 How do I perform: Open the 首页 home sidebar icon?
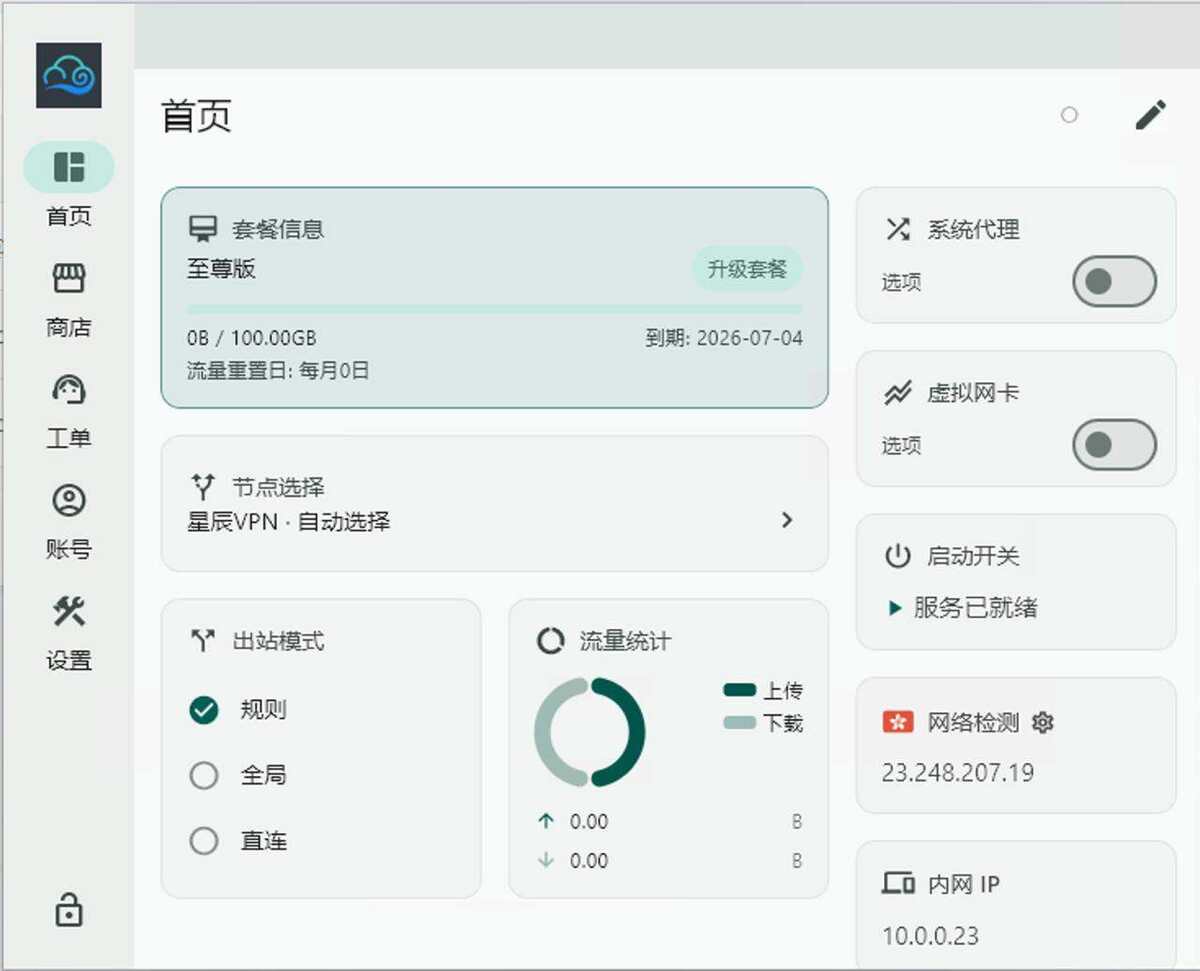(69, 167)
